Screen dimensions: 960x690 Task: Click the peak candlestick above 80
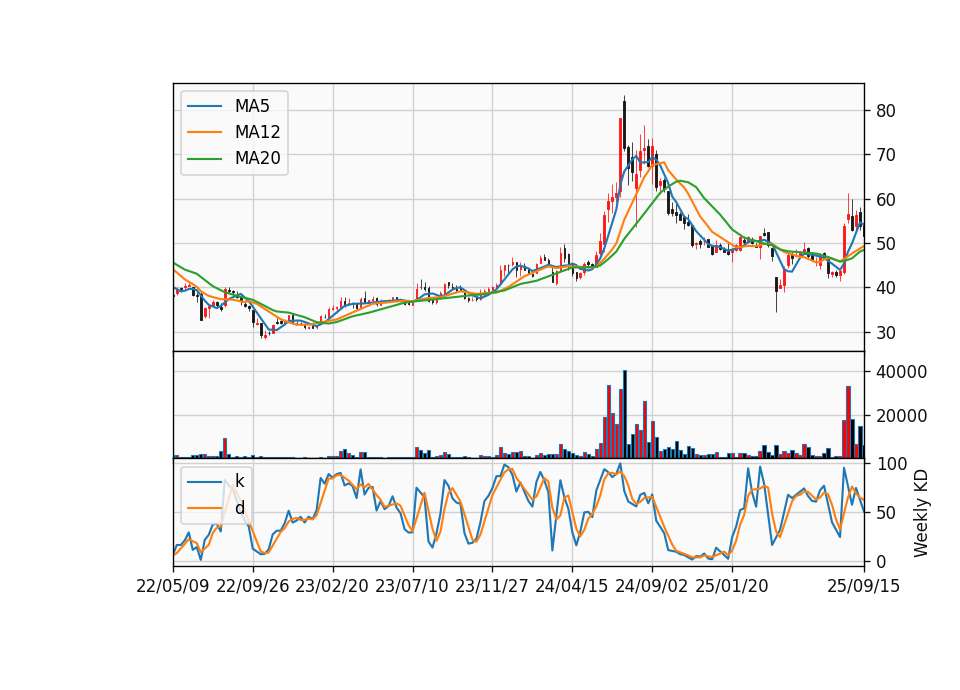[624, 126]
